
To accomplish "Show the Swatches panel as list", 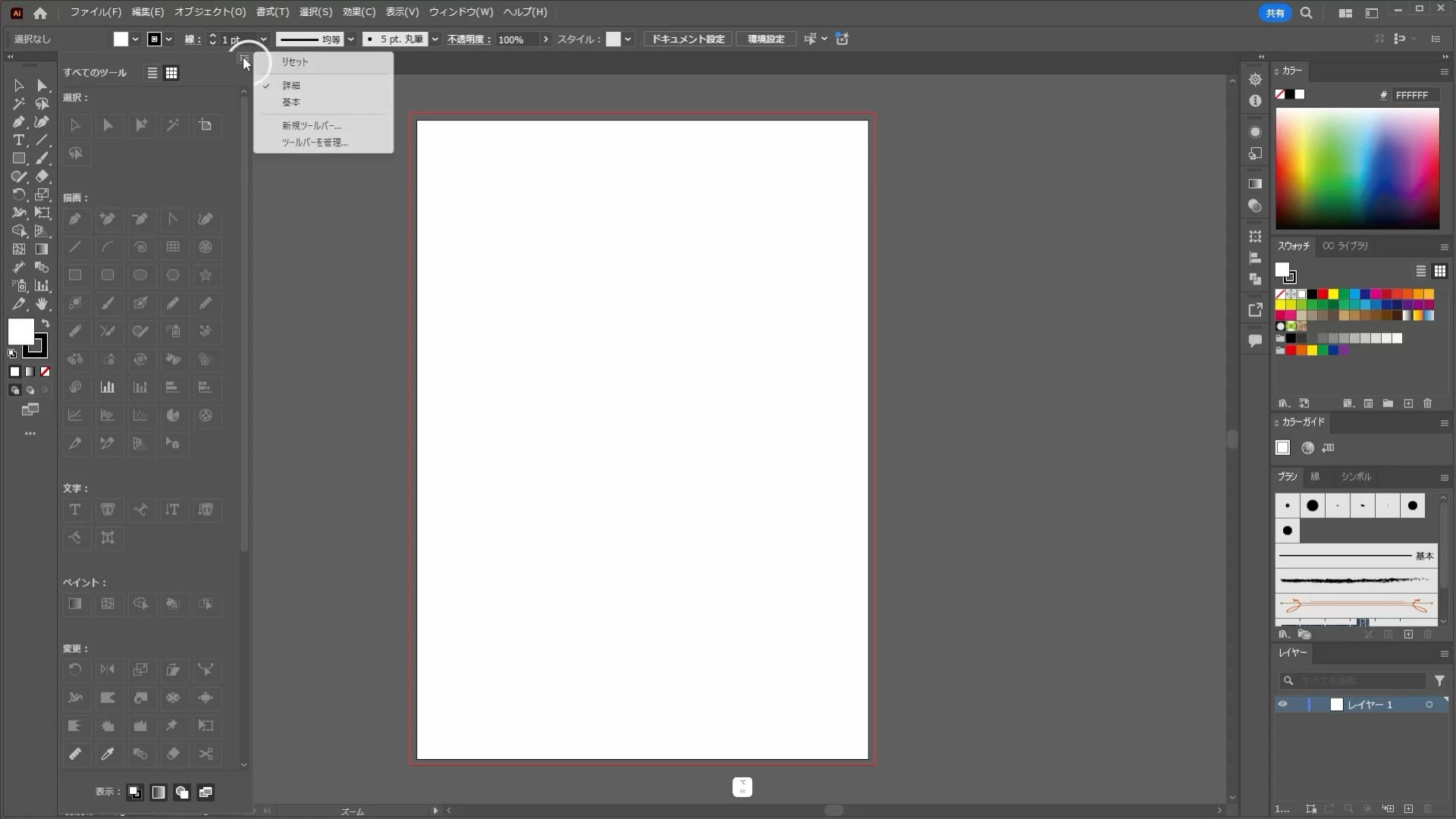I will pyautogui.click(x=1421, y=271).
